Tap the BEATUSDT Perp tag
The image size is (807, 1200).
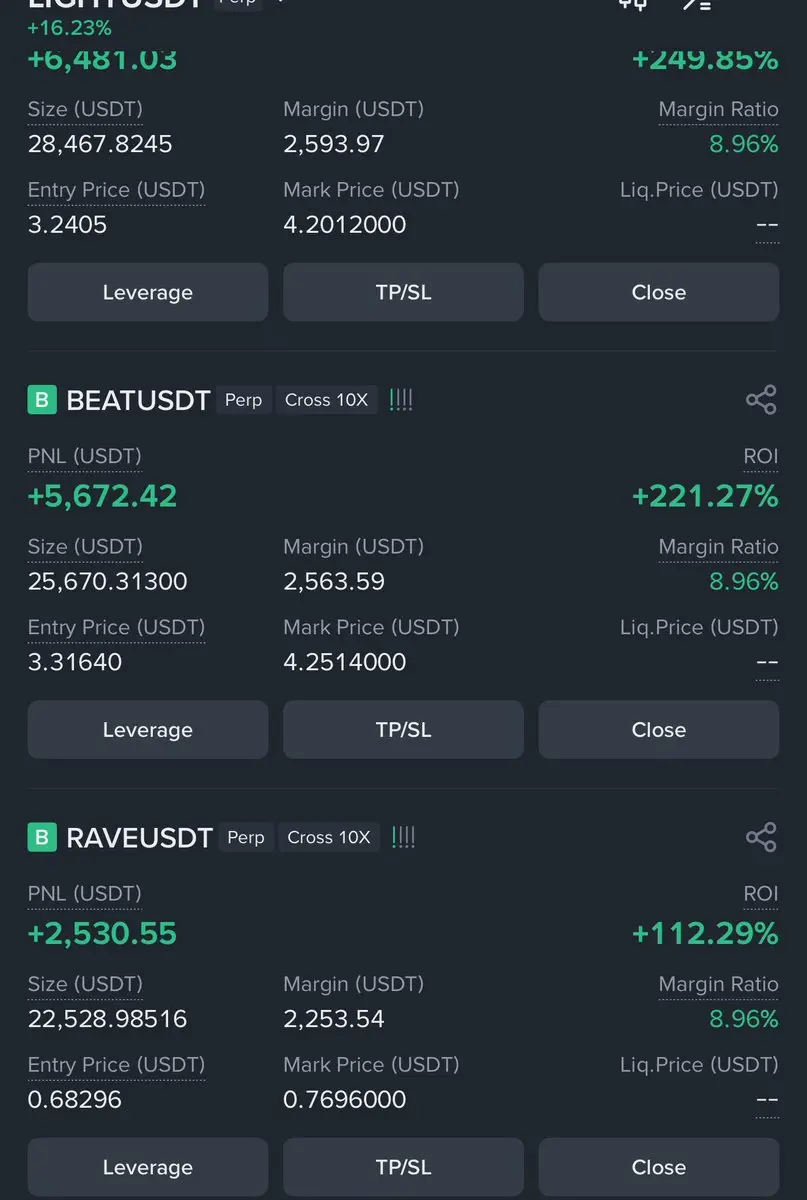click(243, 400)
